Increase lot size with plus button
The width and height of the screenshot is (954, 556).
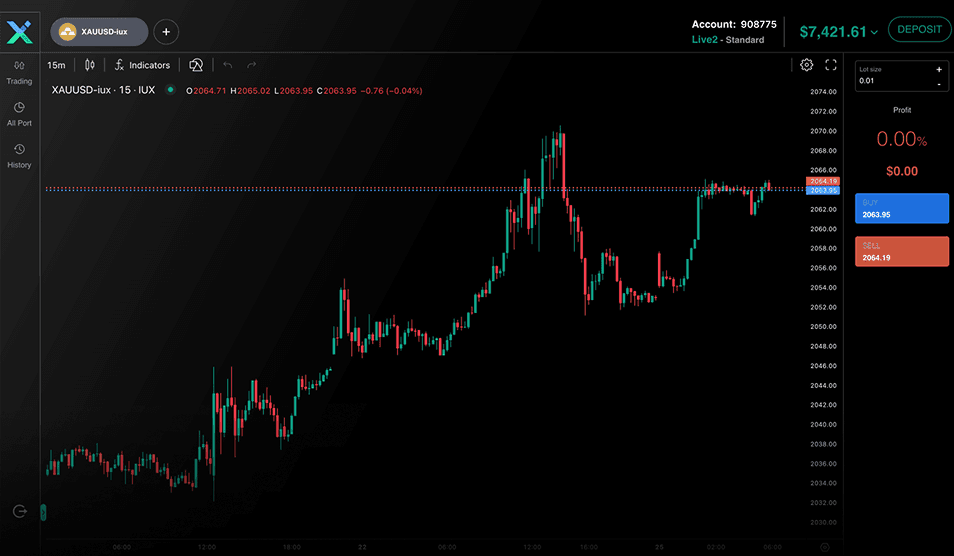pos(938,70)
